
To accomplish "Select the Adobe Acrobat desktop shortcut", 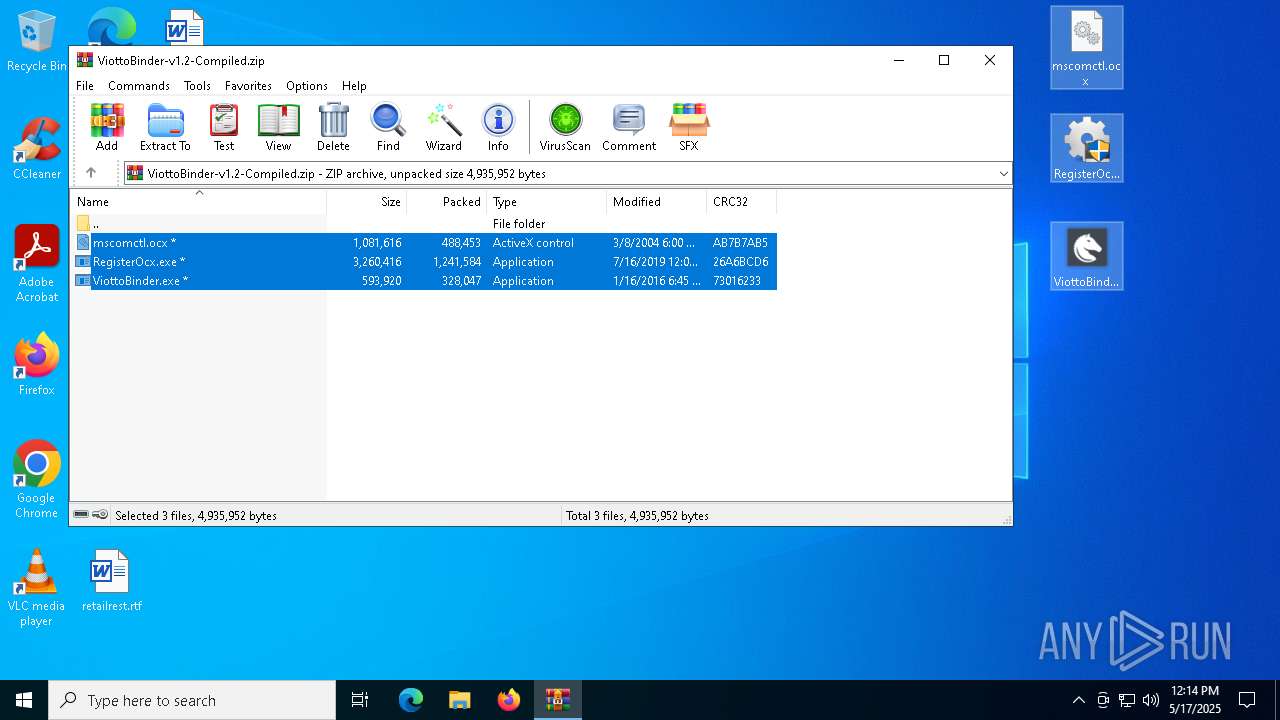I will pyautogui.click(x=37, y=264).
